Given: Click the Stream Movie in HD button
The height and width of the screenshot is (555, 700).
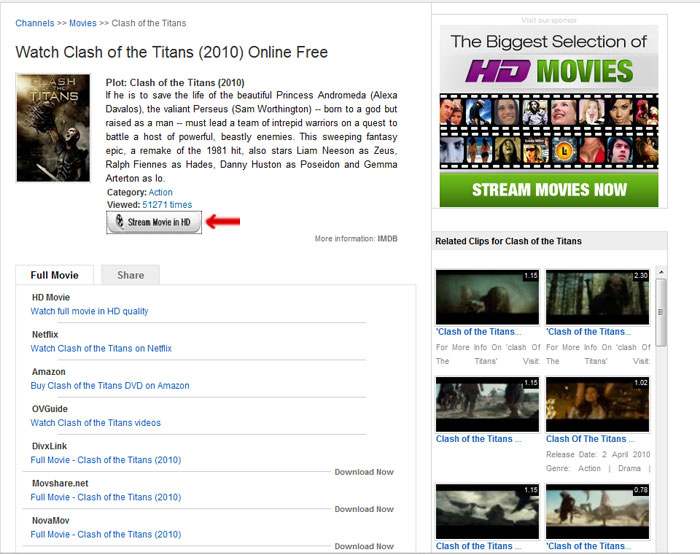Looking at the screenshot, I should 154,222.
